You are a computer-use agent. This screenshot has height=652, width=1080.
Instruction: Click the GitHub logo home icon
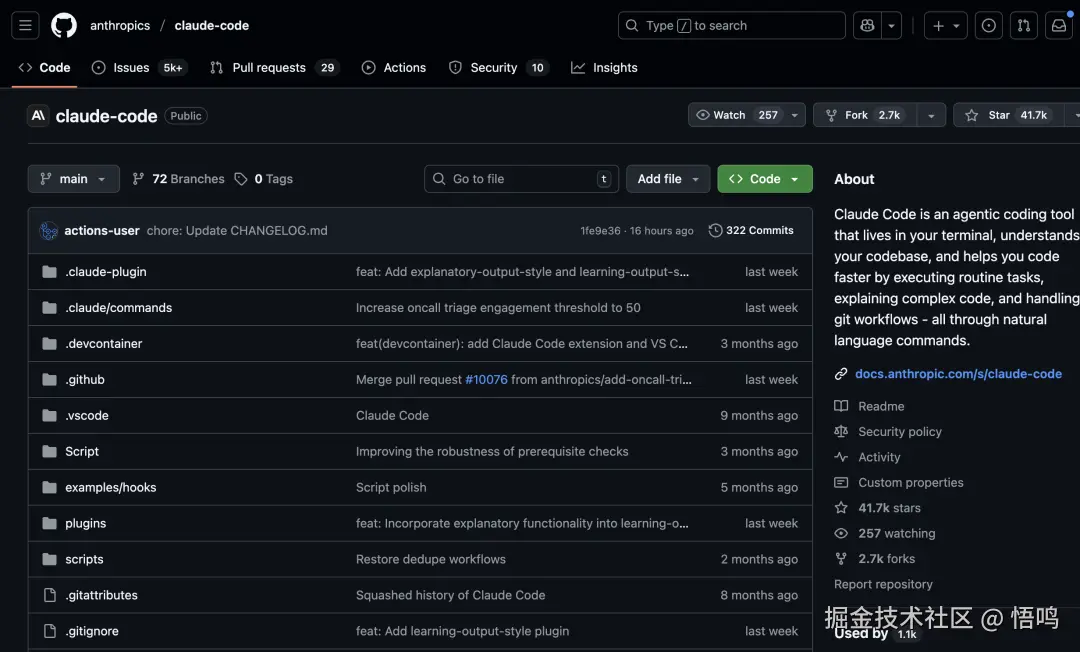64,25
